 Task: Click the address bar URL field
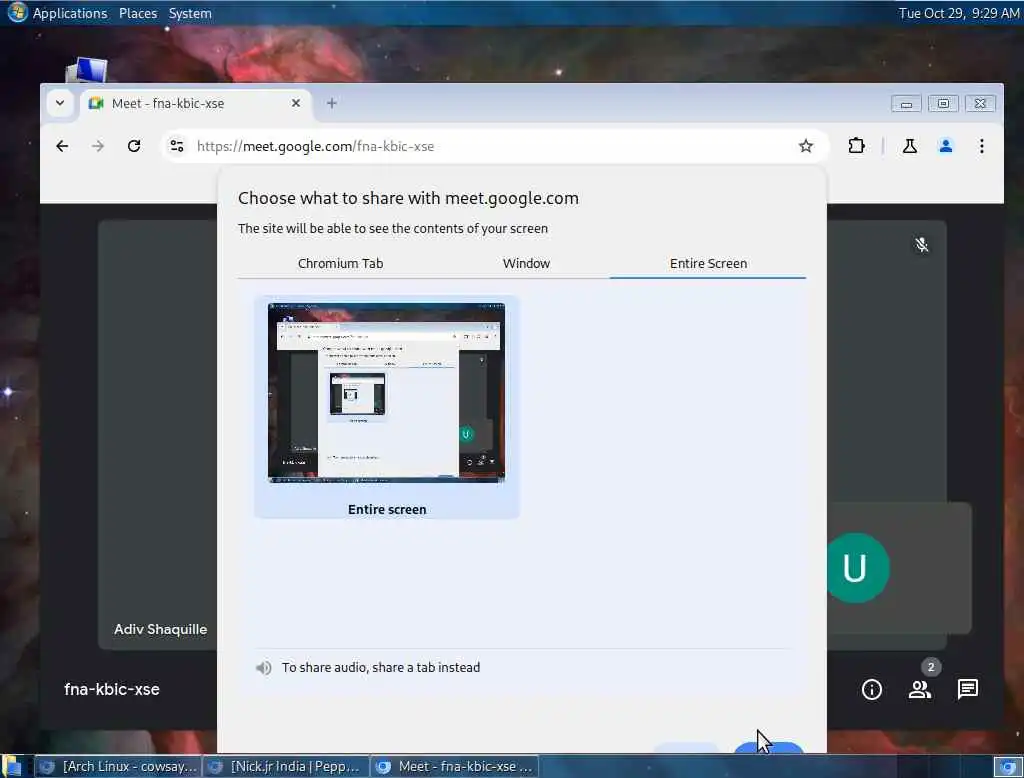tap(495, 146)
